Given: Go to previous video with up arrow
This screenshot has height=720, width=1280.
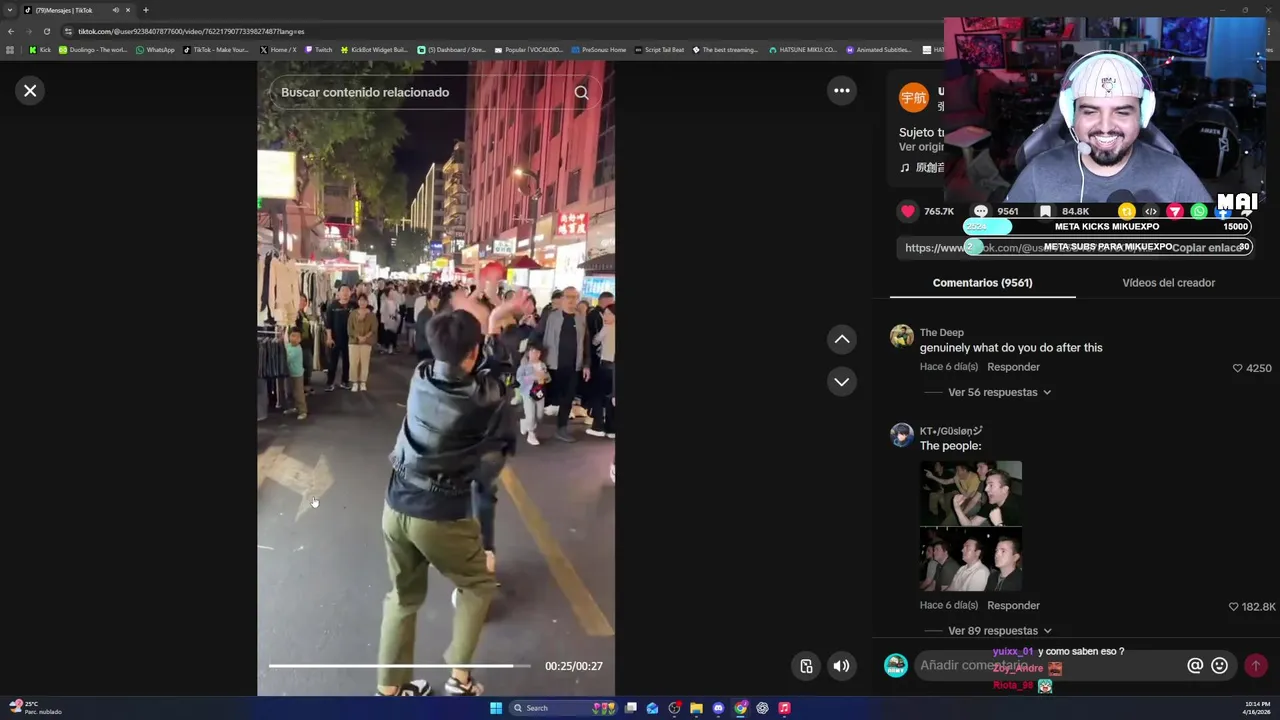Looking at the screenshot, I should point(842,339).
